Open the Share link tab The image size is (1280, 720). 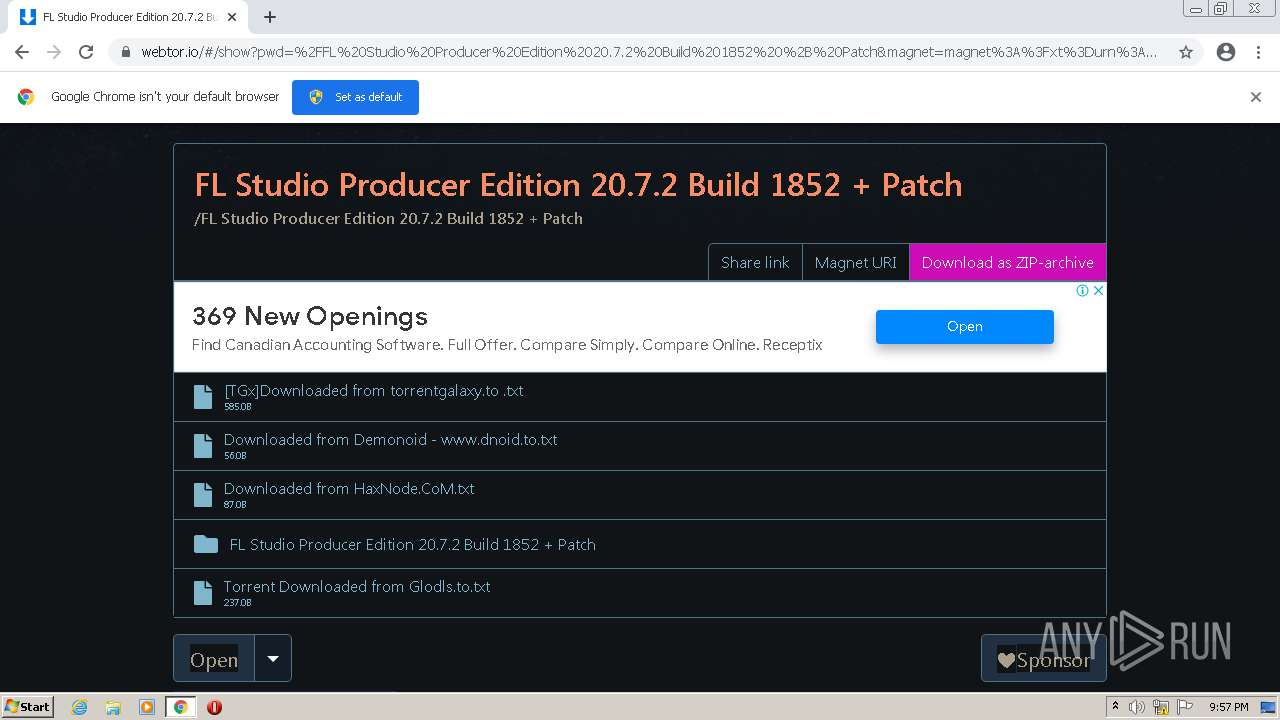[755, 262]
